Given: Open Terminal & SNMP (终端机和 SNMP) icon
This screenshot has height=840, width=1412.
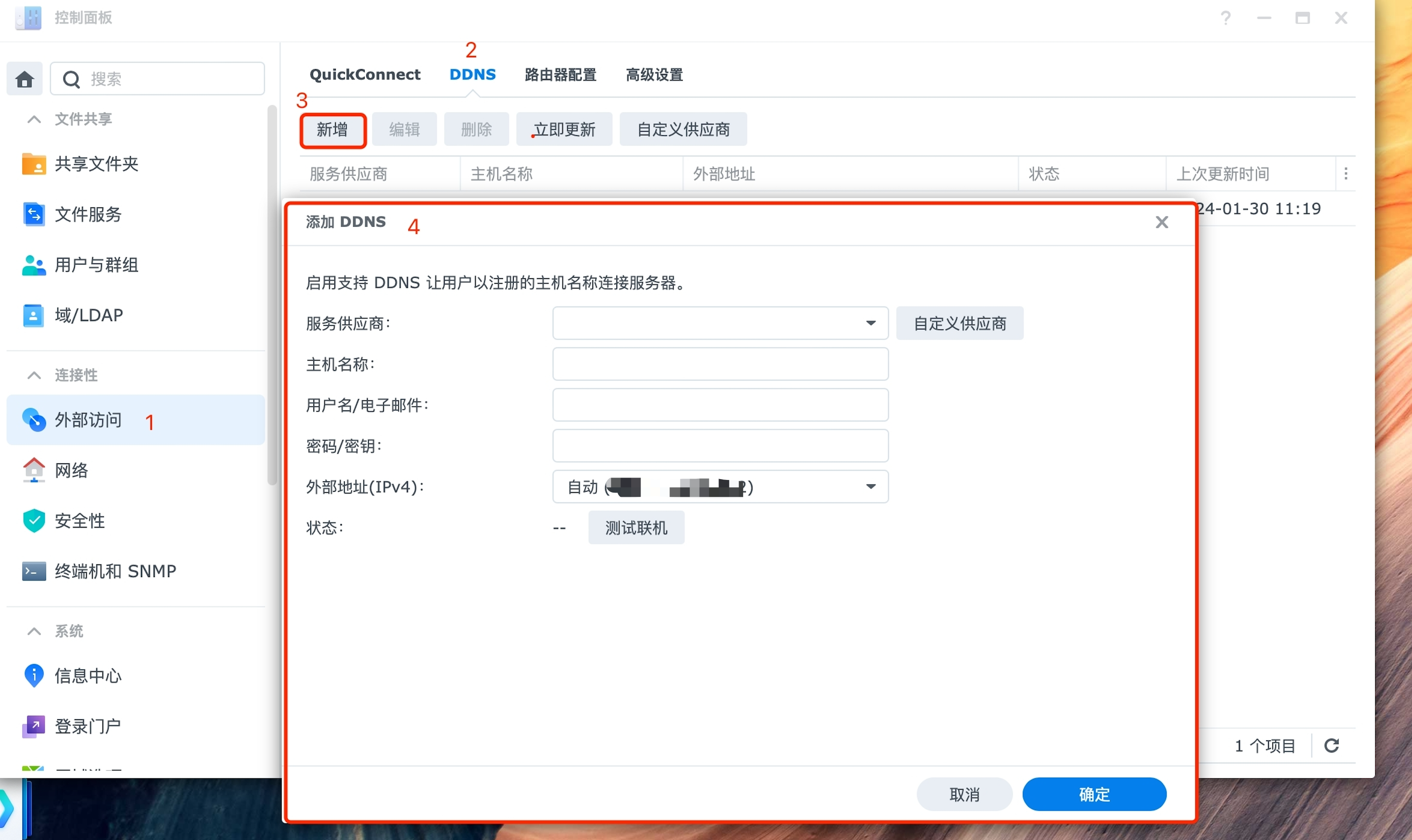Looking at the screenshot, I should tap(33, 571).
